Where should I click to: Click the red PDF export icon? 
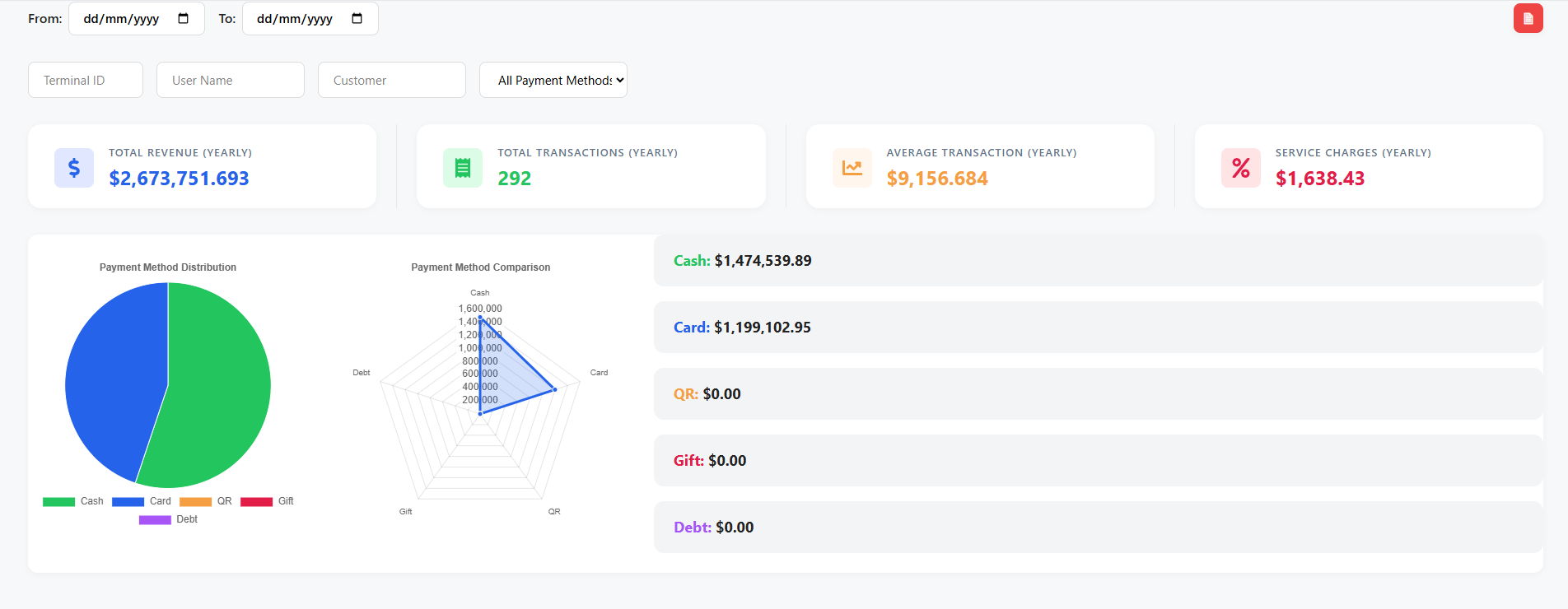click(1528, 18)
